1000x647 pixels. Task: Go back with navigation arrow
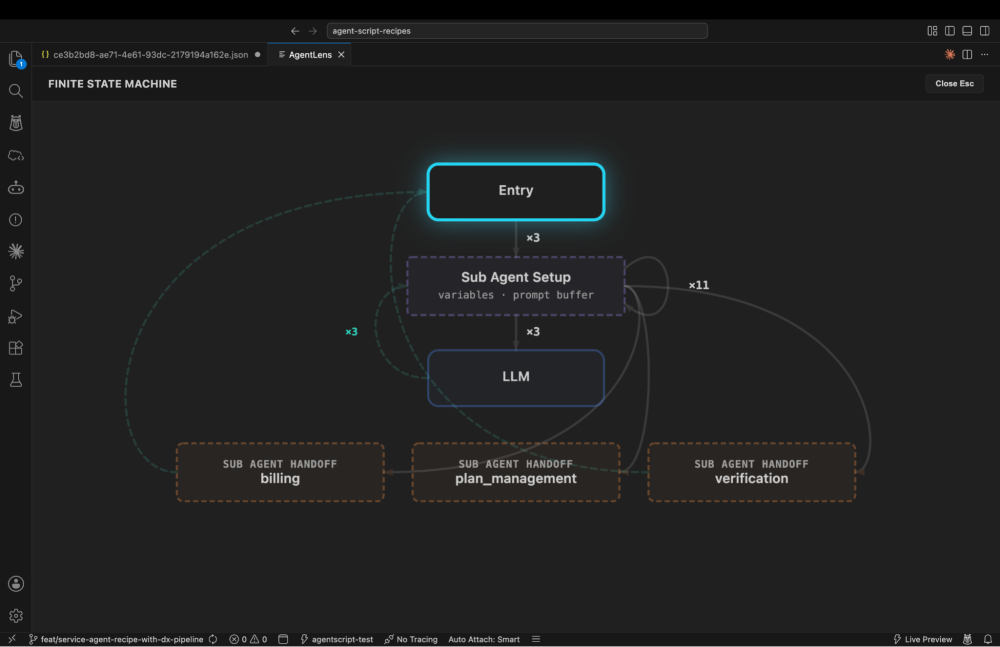point(295,31)
